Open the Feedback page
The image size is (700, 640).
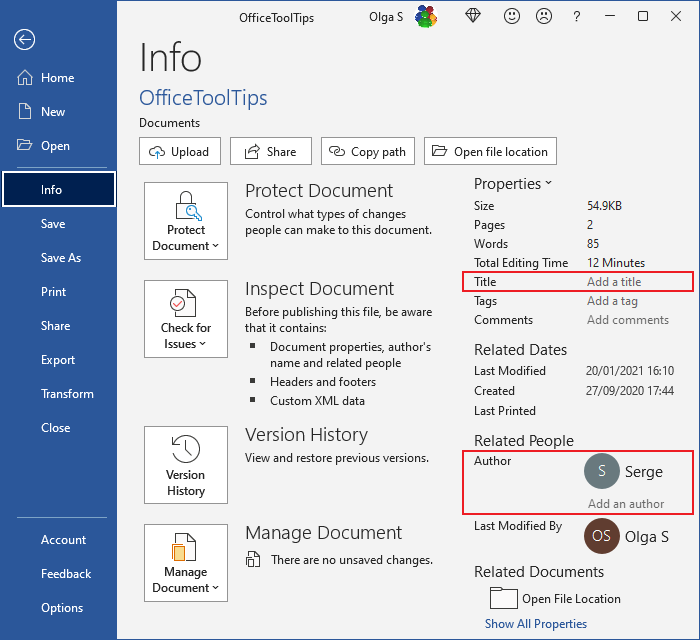[x=66, y=574]
